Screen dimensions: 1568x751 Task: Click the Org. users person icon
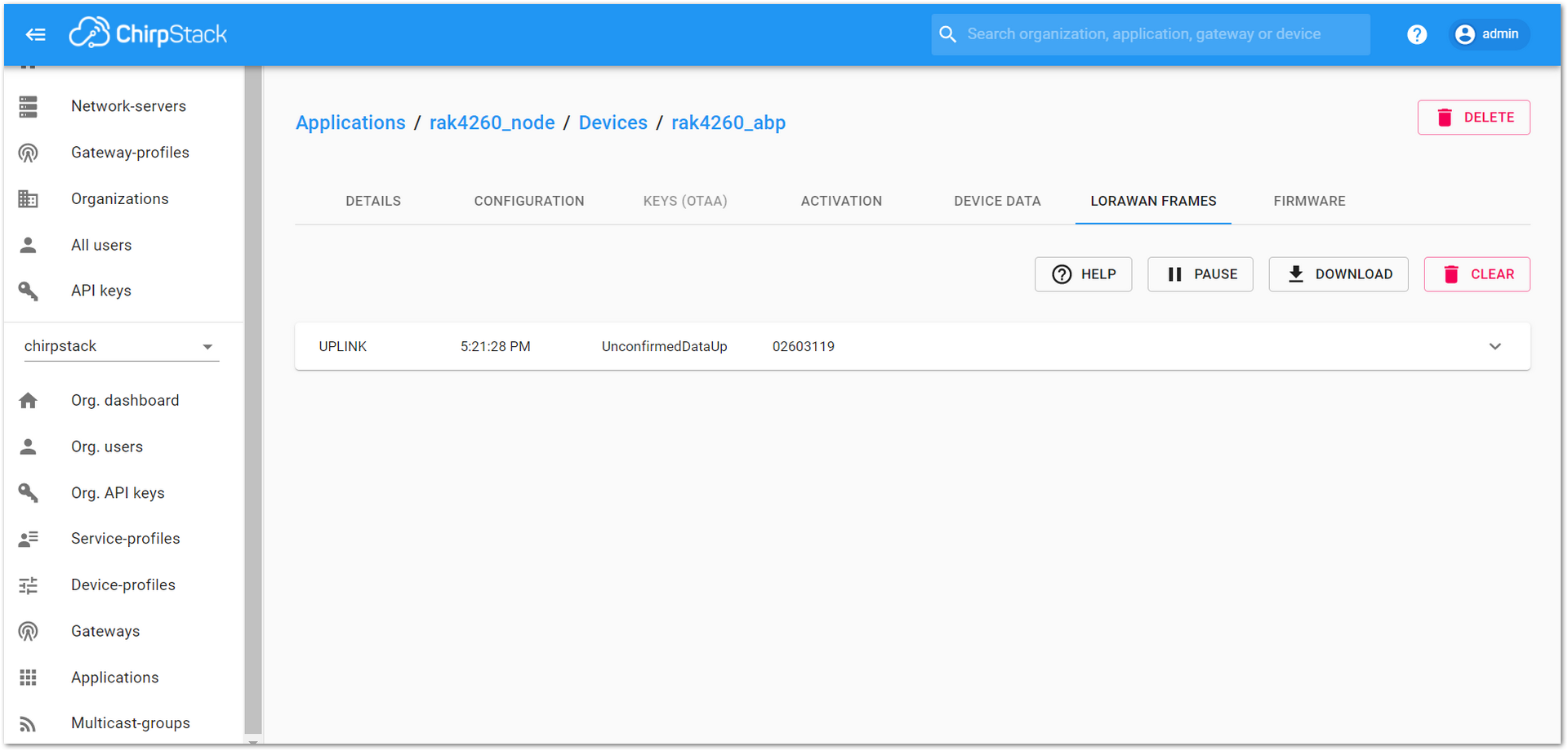pos(29,447)
